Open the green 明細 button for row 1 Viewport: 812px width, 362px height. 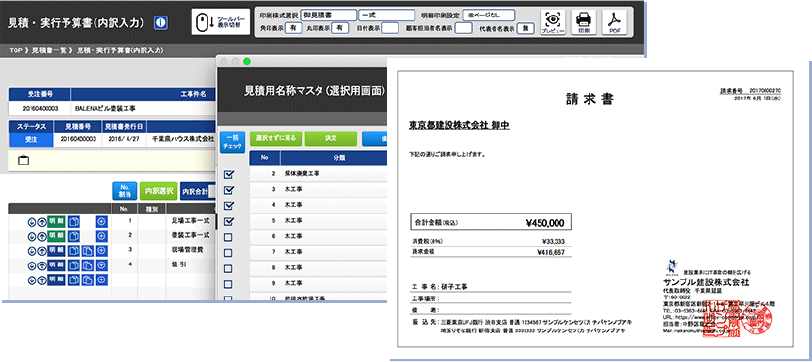pos(56,221)
